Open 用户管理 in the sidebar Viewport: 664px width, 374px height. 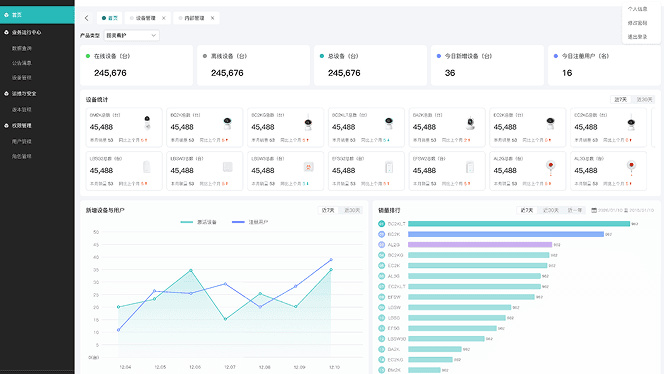click(x=22, y=141)
